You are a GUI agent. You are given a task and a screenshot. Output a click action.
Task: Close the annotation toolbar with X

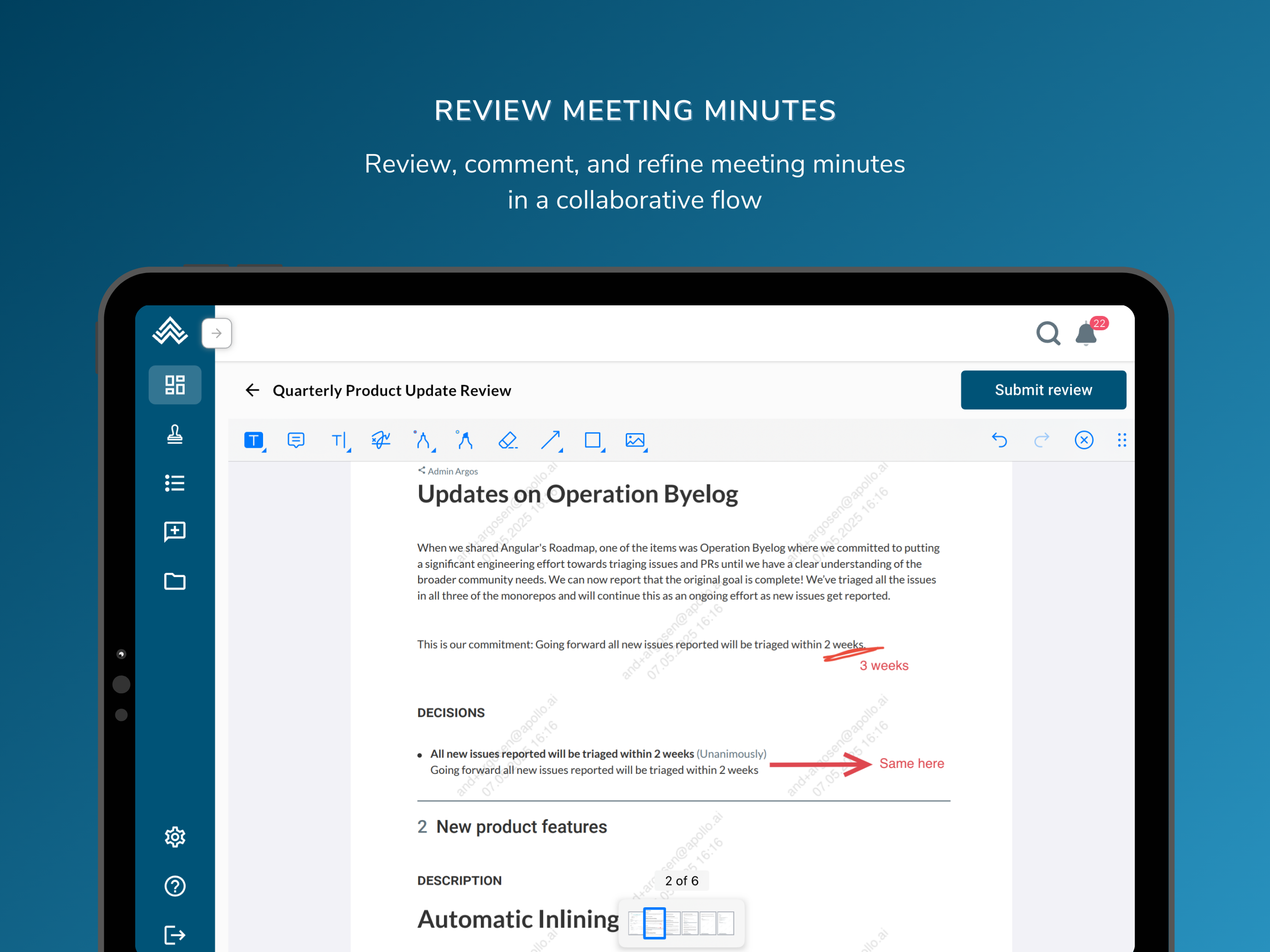point(1084,440)
